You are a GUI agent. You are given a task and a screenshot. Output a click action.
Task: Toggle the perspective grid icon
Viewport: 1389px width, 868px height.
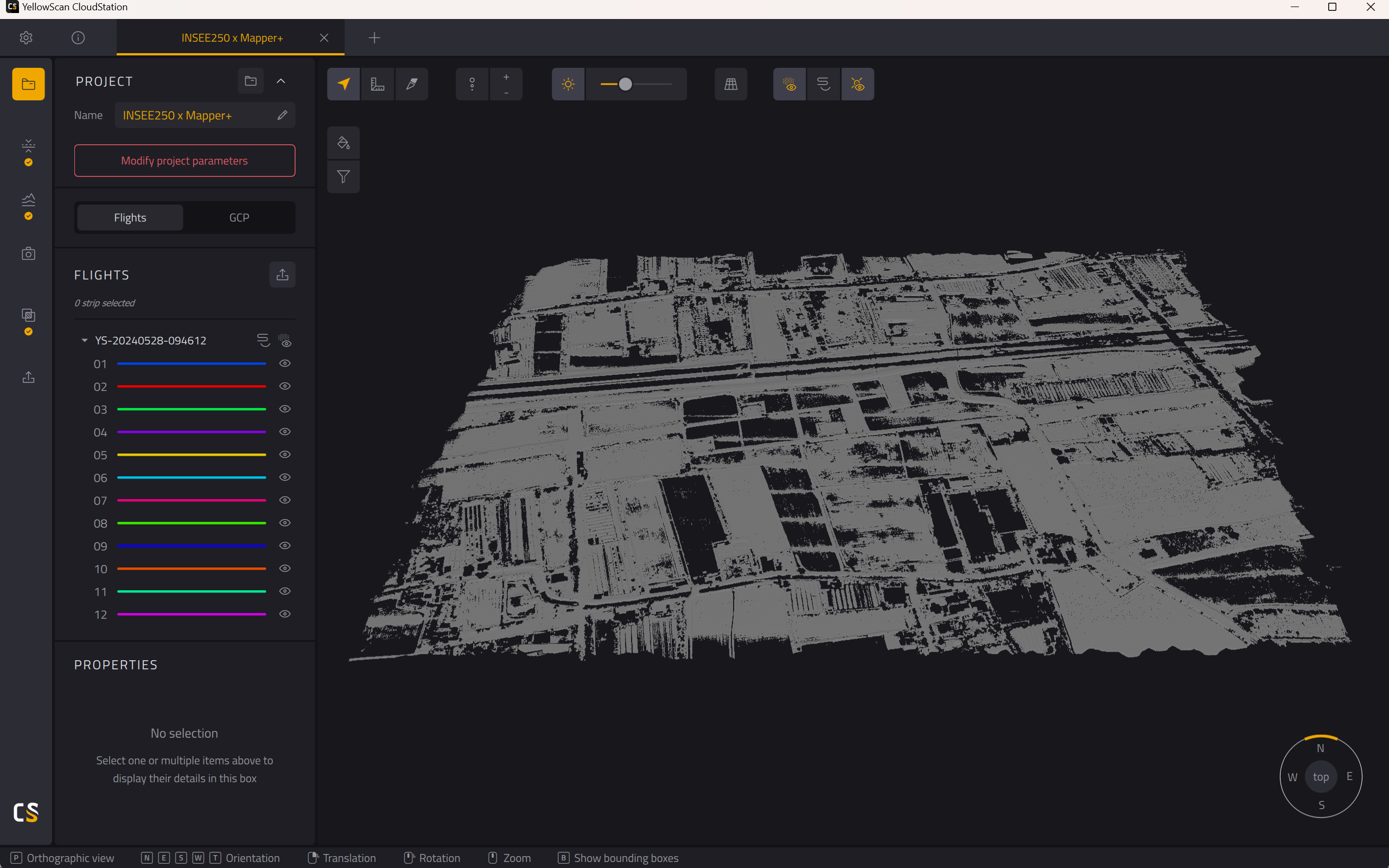(x=731, y=85)
